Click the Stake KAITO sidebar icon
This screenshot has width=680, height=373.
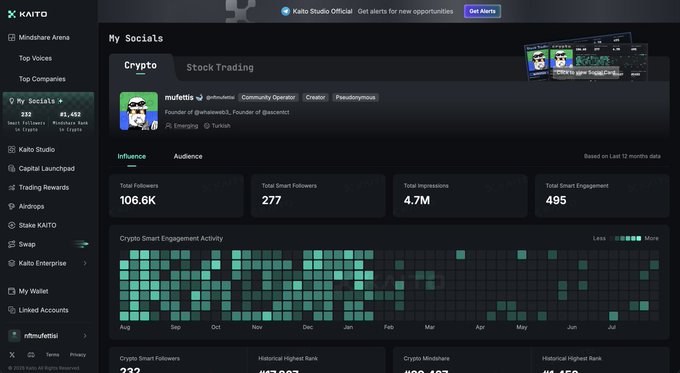[12, 226]
